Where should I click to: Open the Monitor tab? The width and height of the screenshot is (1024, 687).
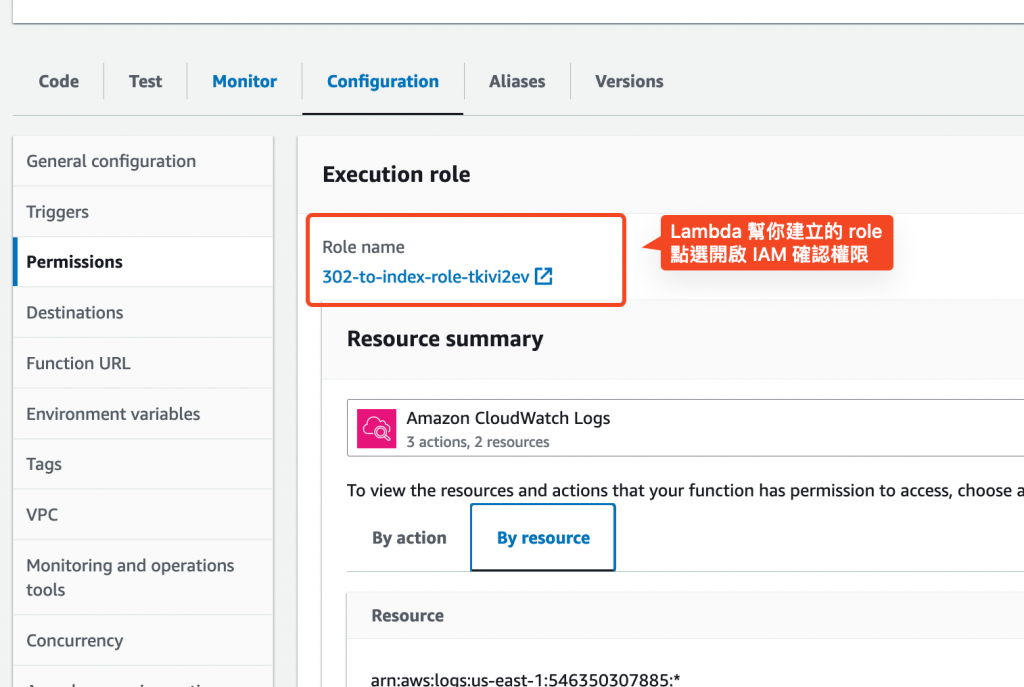(244, 82)
